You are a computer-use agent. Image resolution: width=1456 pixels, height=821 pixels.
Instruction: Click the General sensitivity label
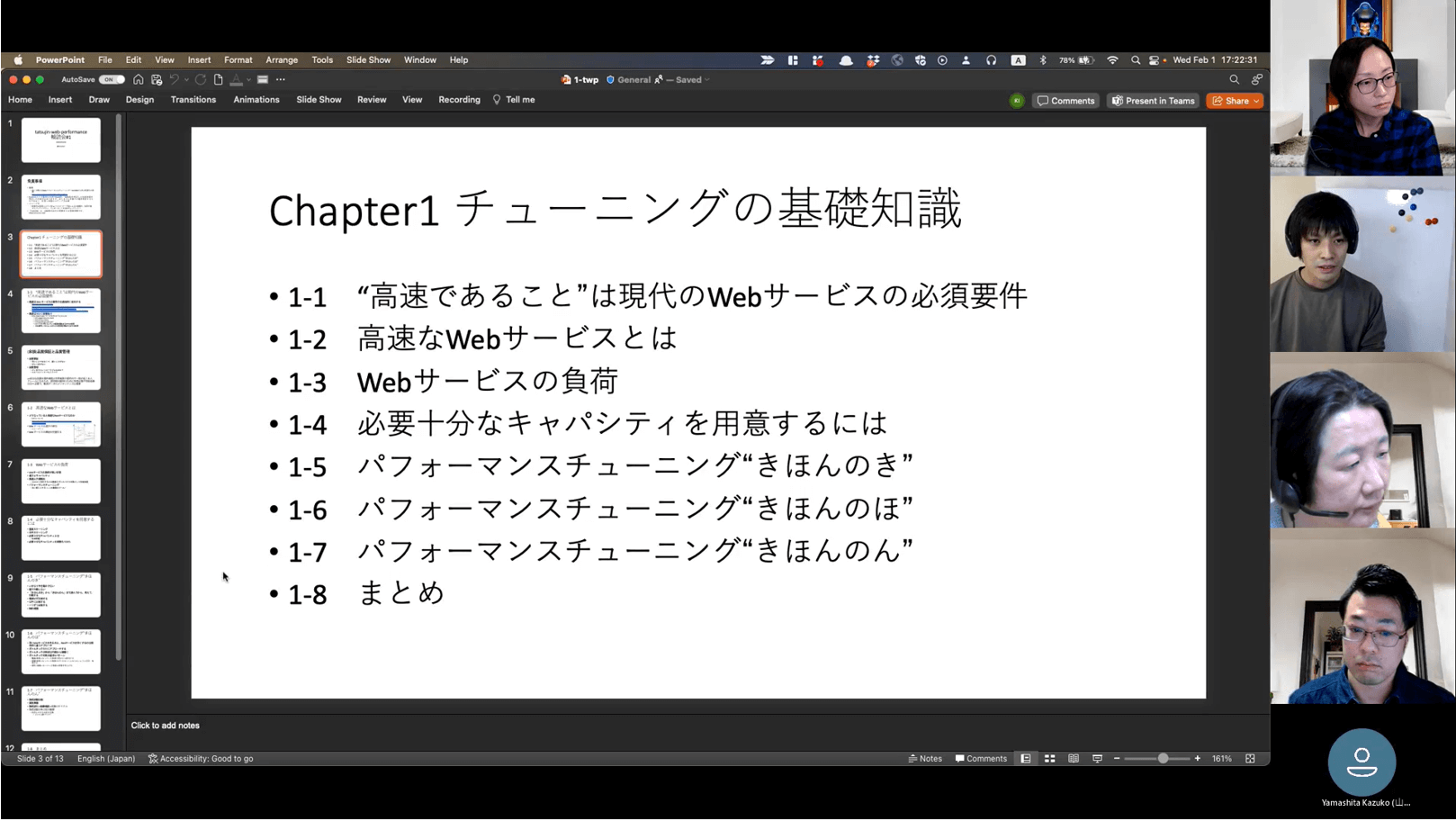coord(628,79)
